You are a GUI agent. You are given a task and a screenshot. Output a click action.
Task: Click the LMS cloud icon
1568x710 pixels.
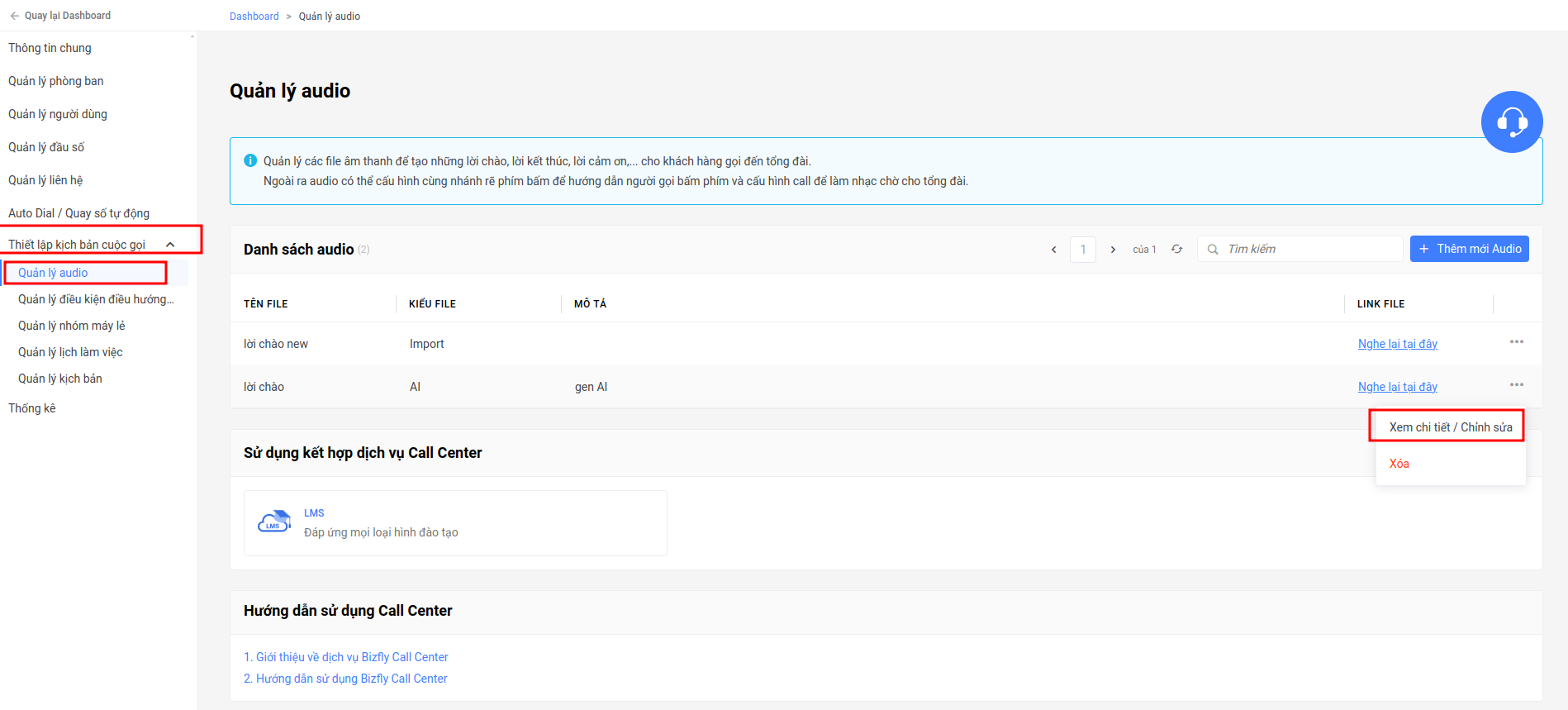point(273,522)
